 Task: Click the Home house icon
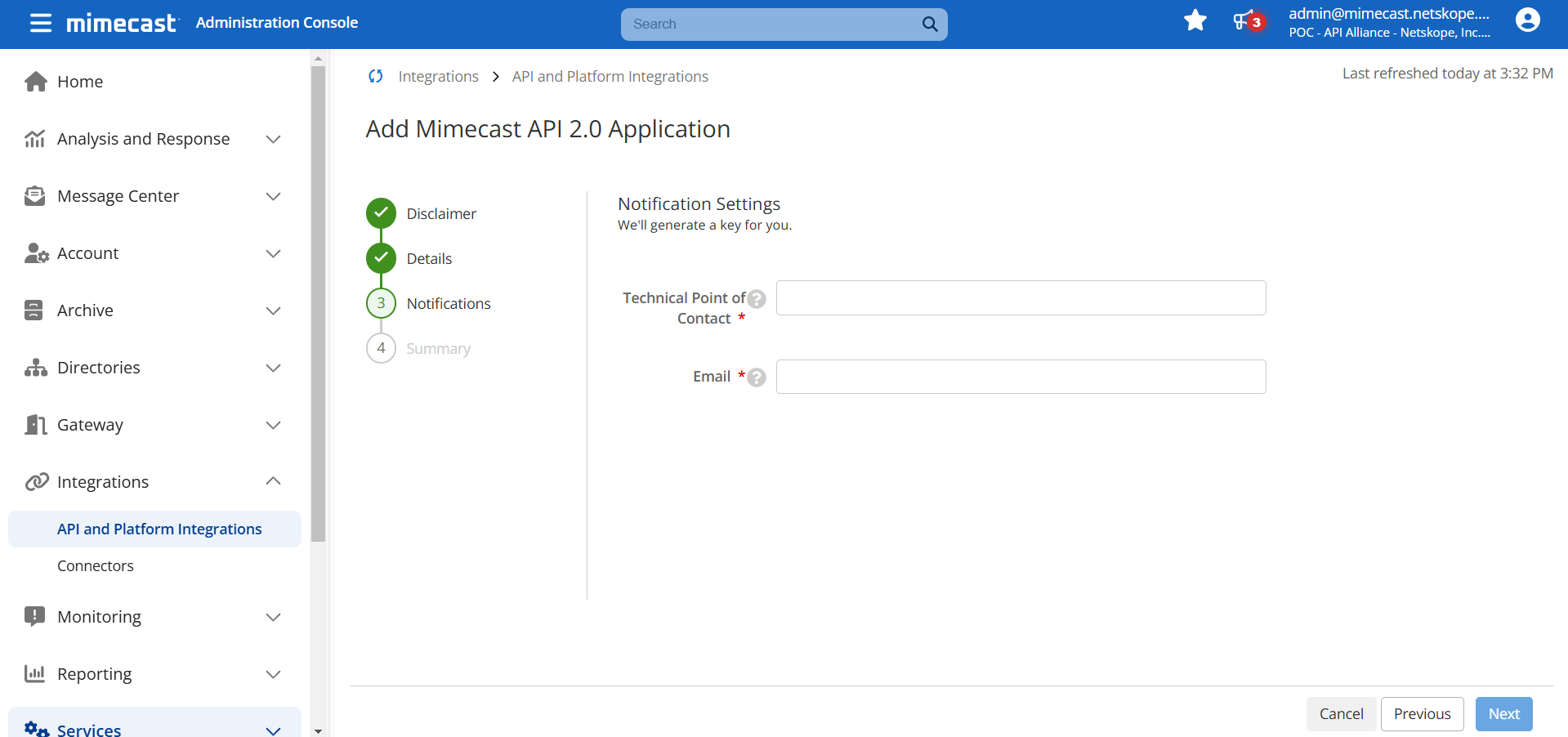36,82
